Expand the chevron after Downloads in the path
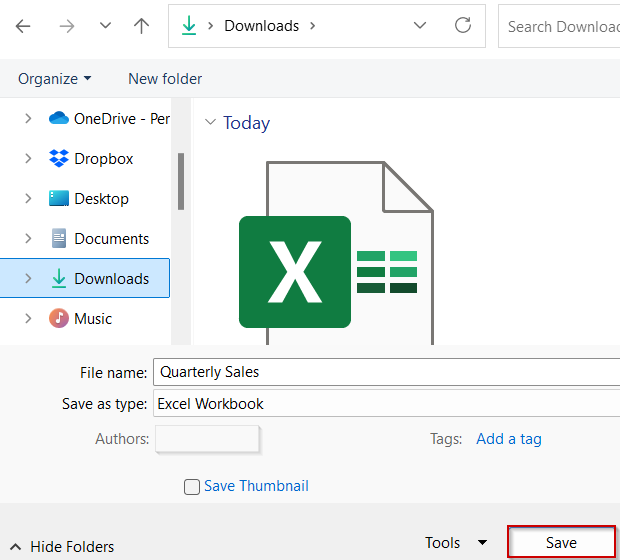620x560 pixels. point(313,26)
